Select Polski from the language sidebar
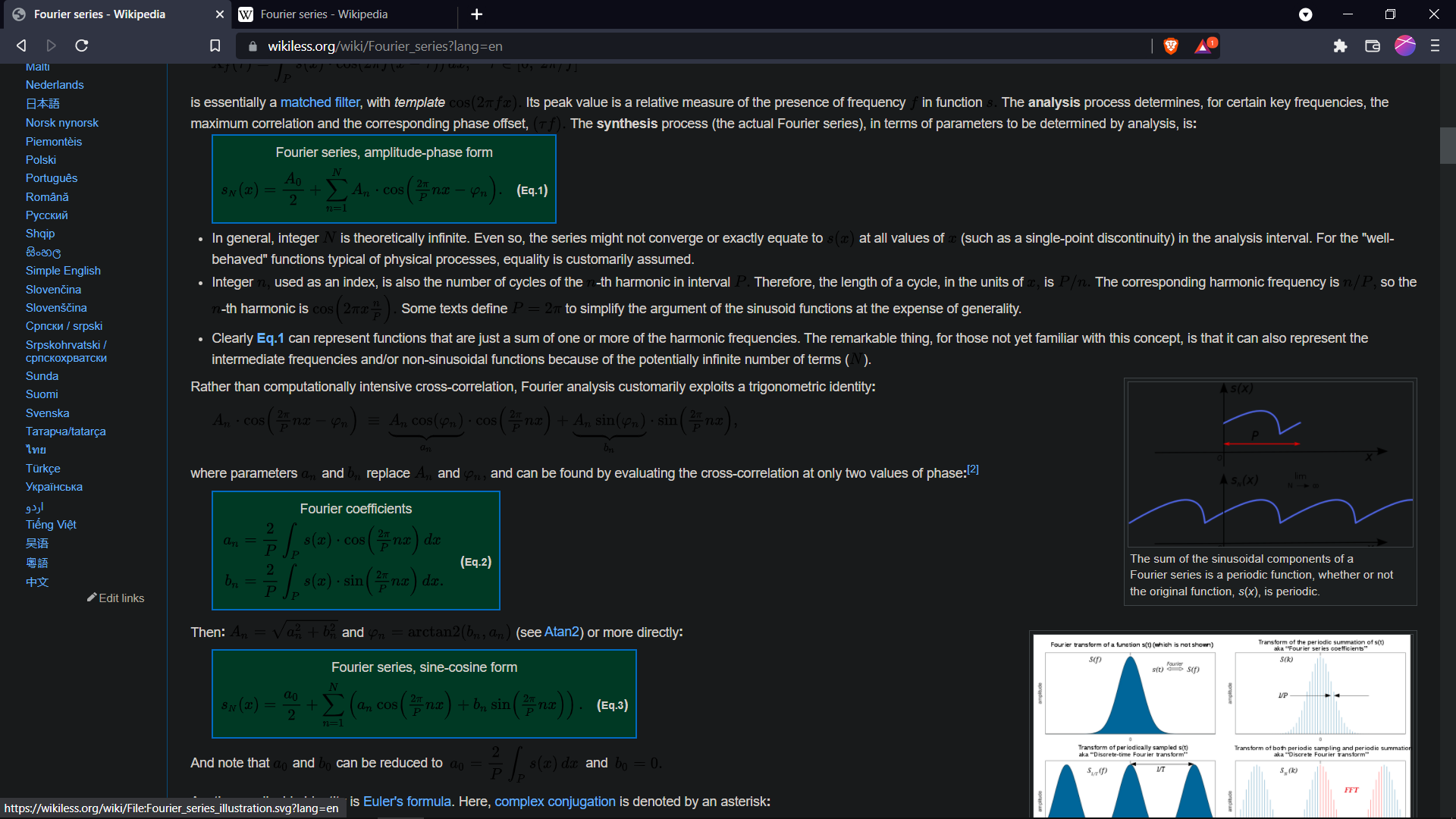The image size is (1456, 819). pyautogui.click(x=41, y=159)
